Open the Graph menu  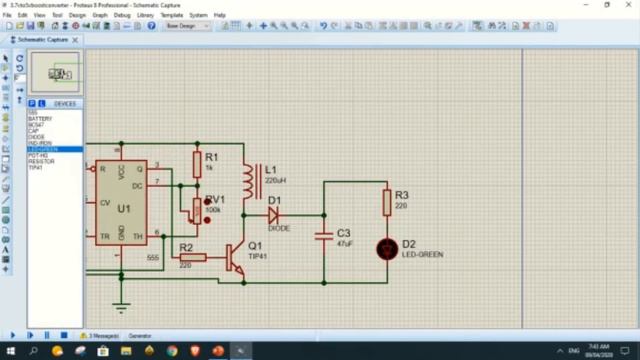point(100,15)
